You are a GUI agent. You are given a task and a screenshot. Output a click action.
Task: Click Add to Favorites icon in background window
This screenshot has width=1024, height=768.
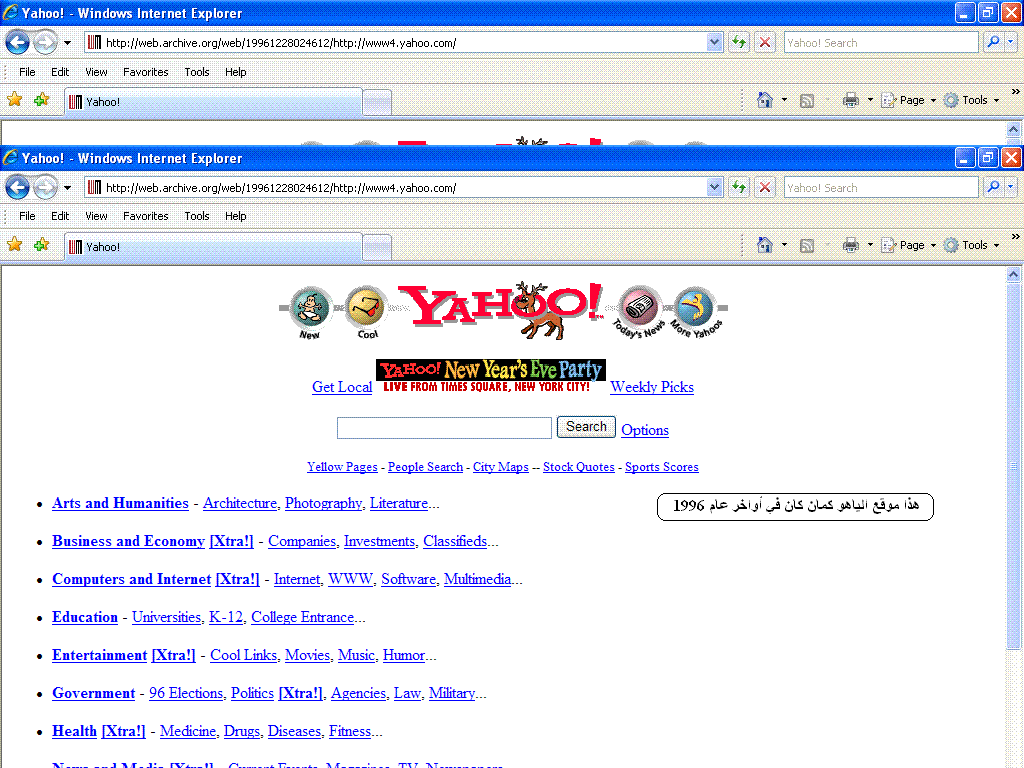pyautogui.click(x=41, y=100)
